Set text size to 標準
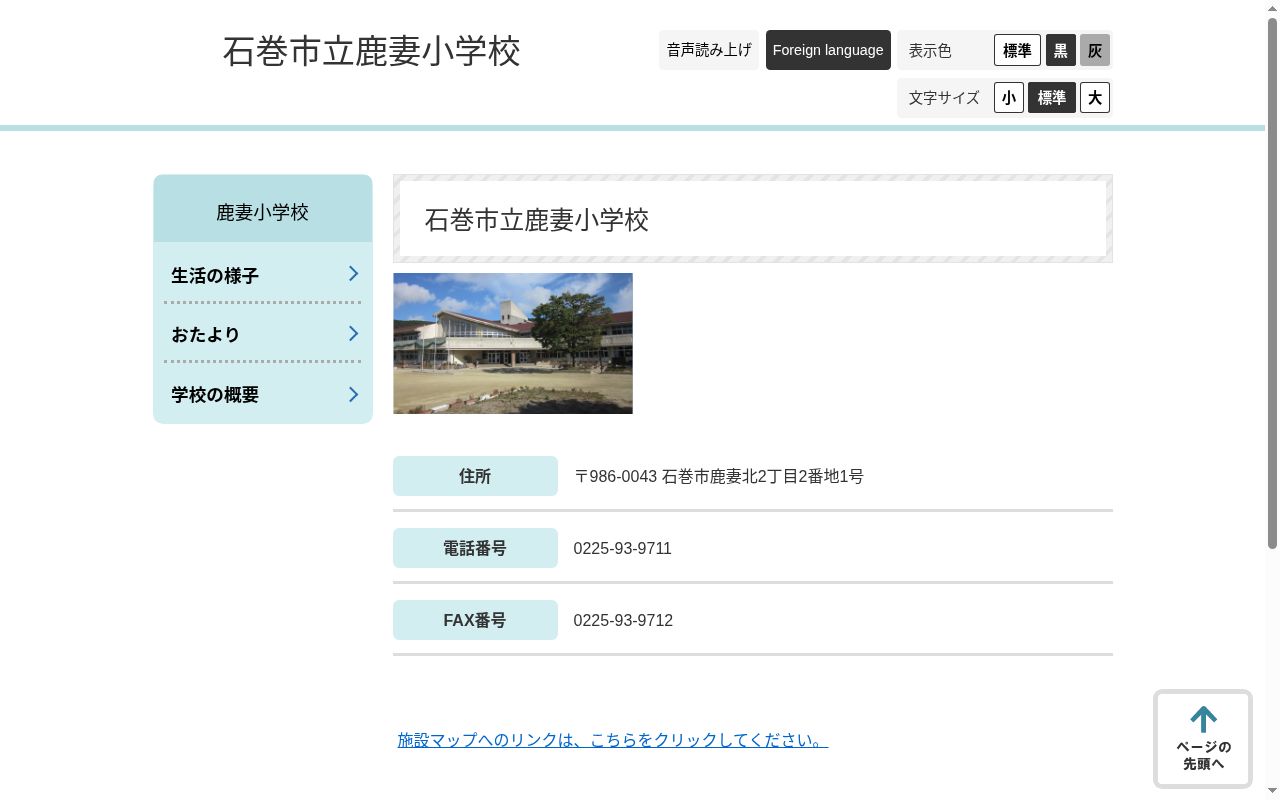 click(x=1052, y=97)
